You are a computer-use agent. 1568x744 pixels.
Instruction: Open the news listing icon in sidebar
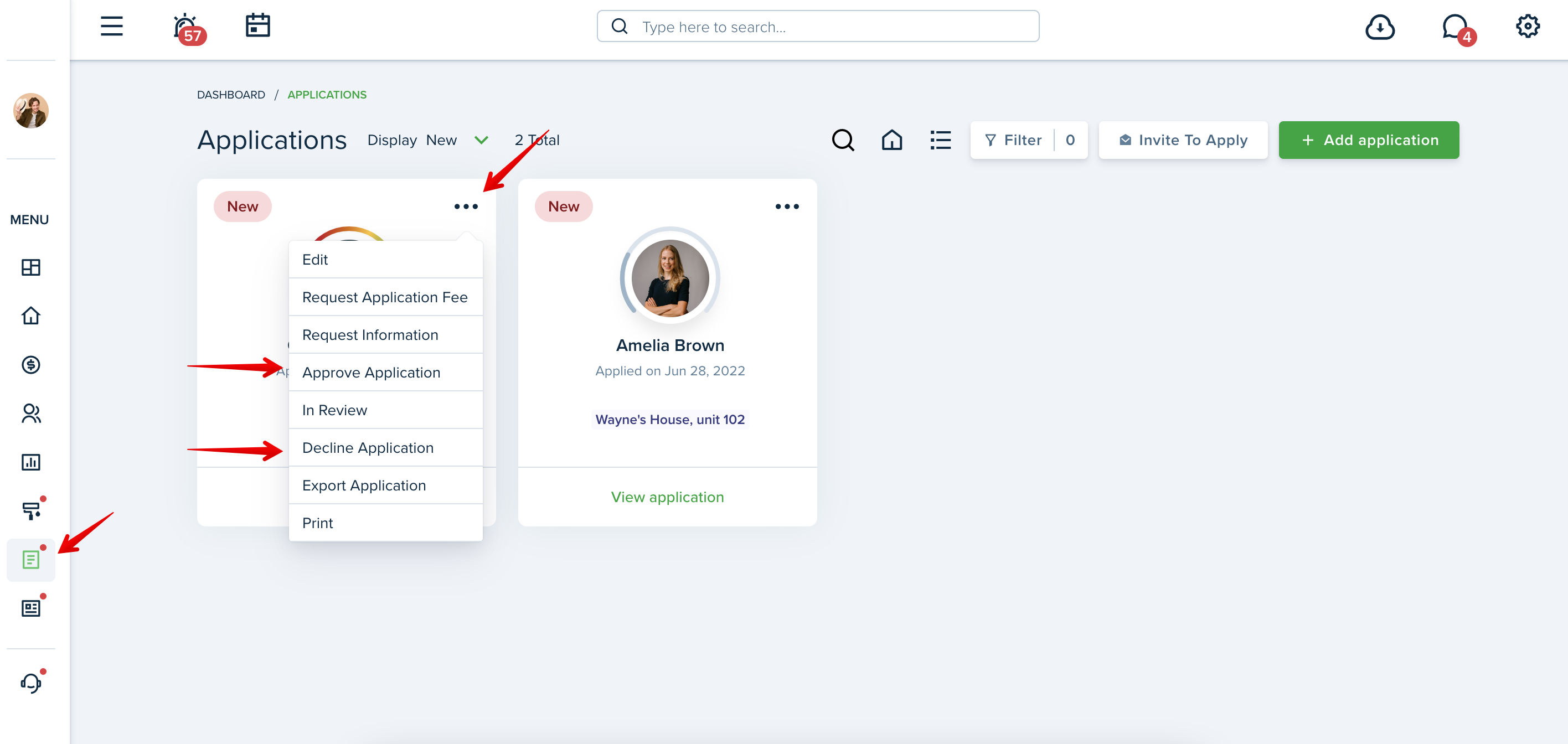[x=30, y=608]
